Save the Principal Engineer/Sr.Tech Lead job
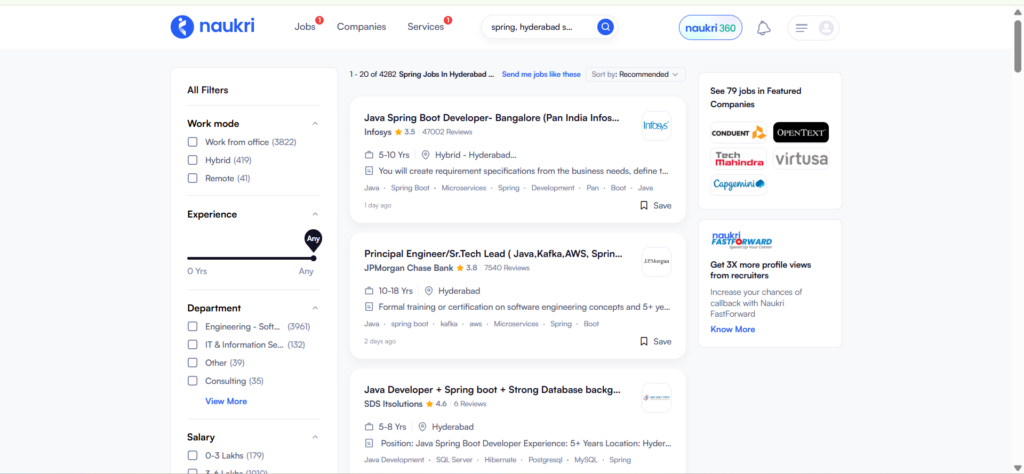The height and width of the screenshot is (474, 1024). 655,341
